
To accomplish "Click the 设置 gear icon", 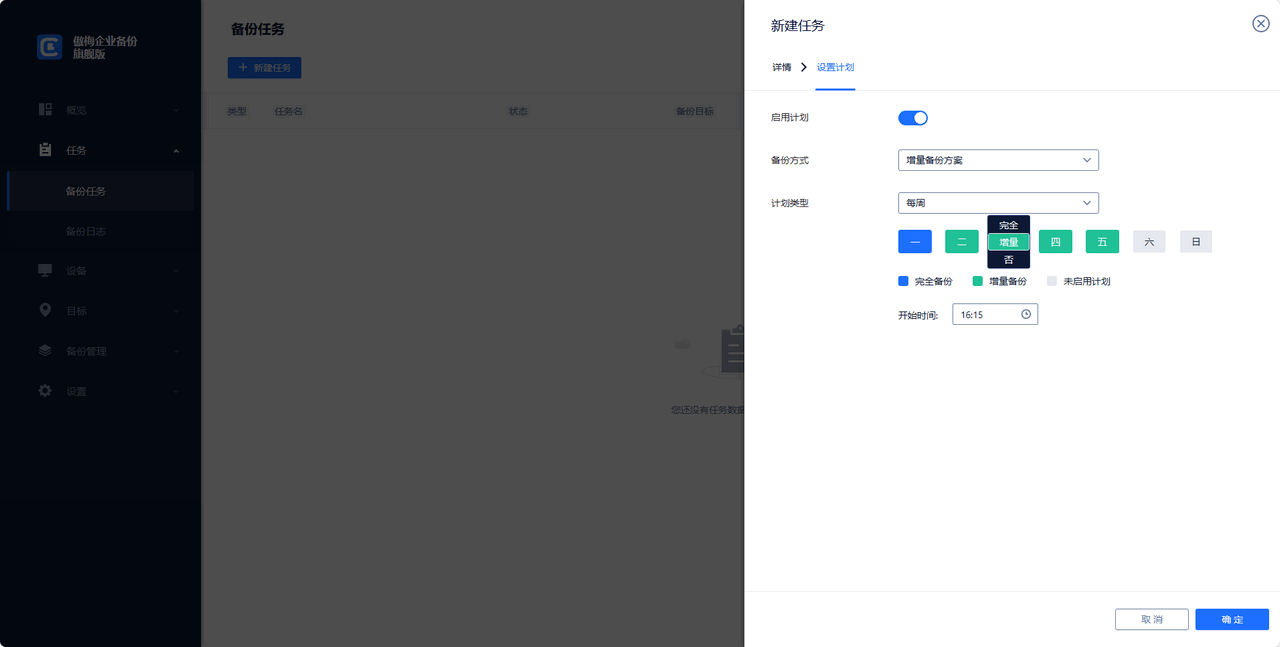I will point(44,390).
